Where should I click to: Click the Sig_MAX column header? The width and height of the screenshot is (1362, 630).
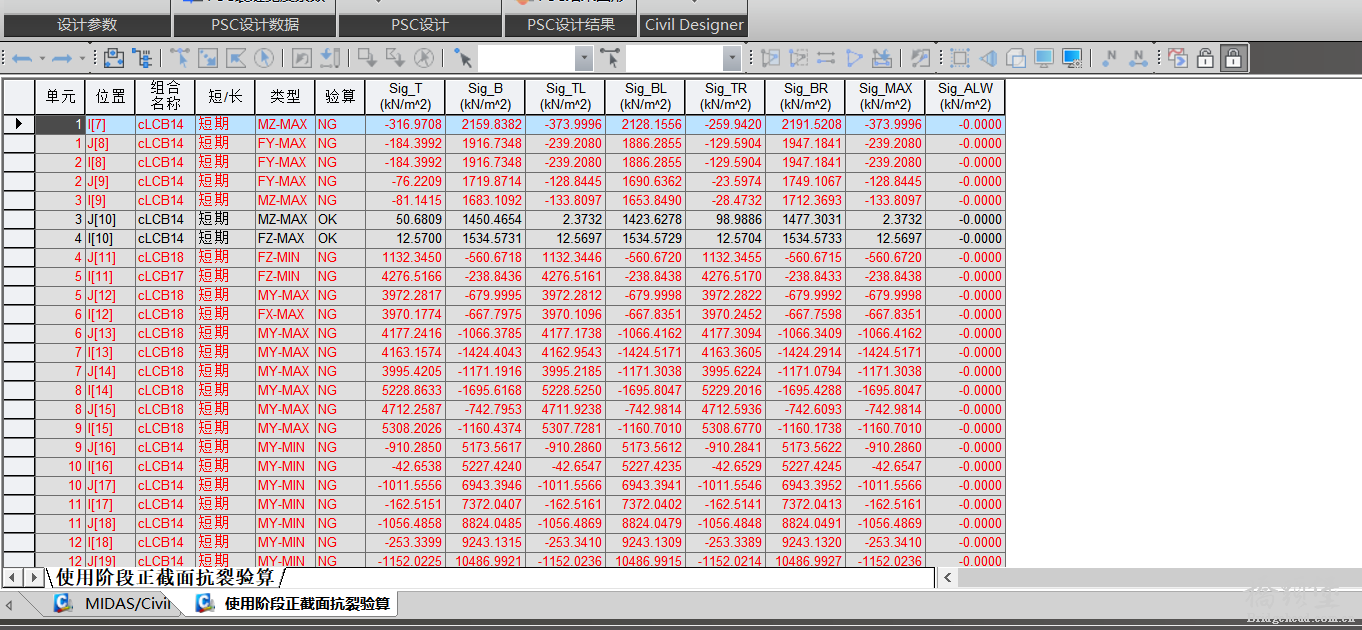click(x=885, y=97)
